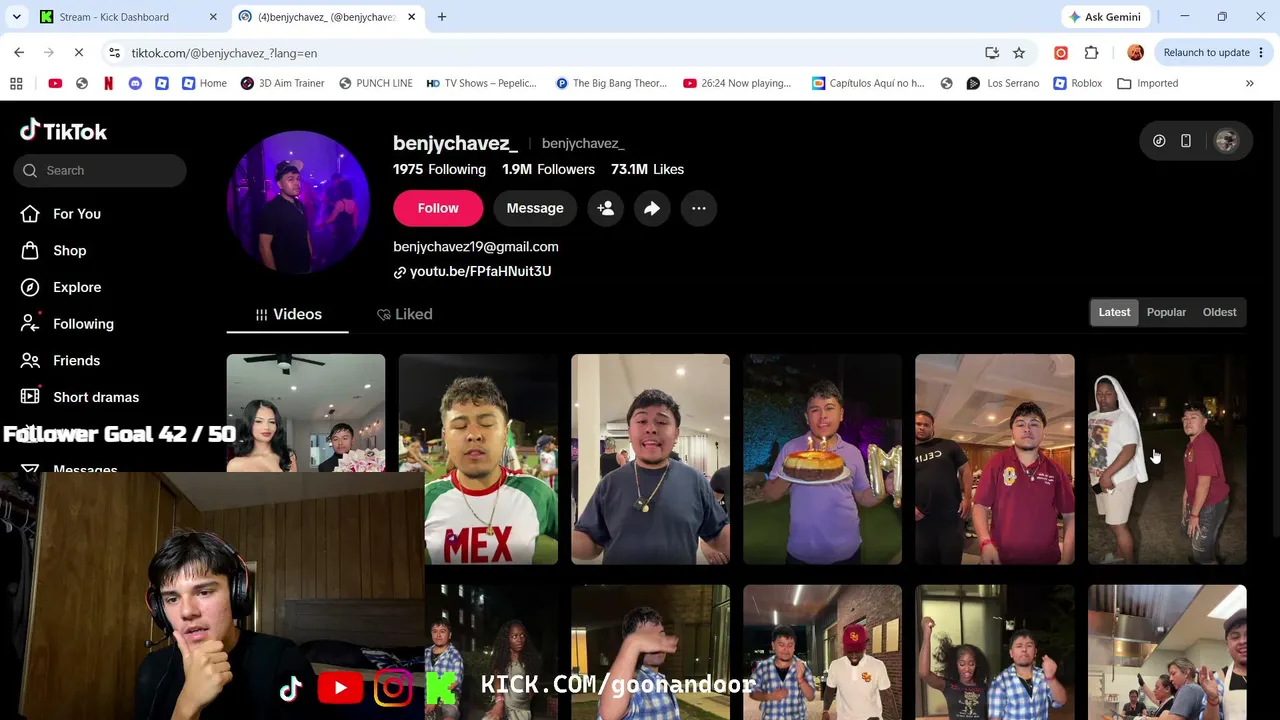Open The Big Bang Theory bookmark
Screen dimensions: 1280x720
pyautogui.click(x=611, y=84)
